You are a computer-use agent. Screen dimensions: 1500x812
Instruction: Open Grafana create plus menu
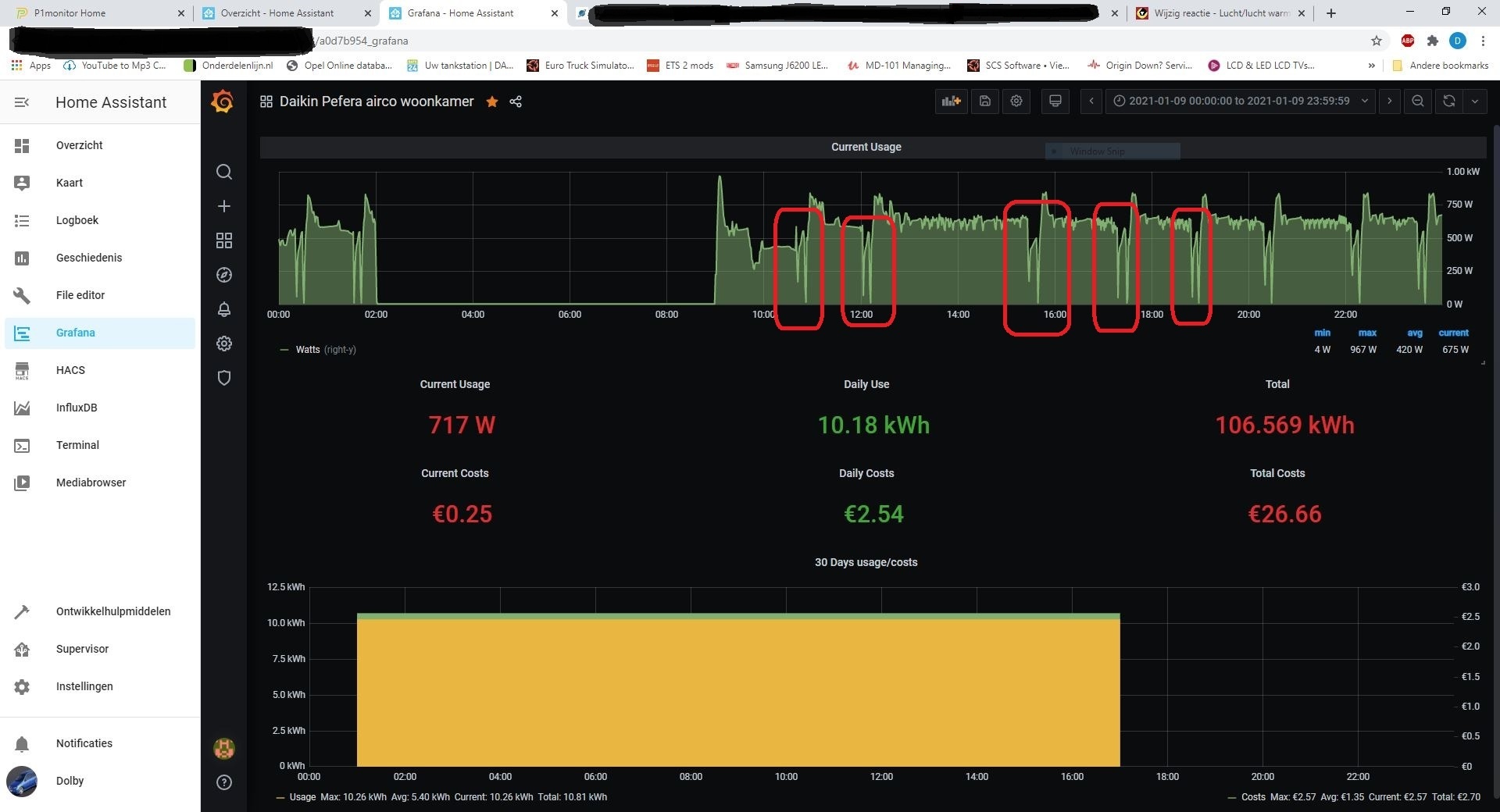[224, 206]
